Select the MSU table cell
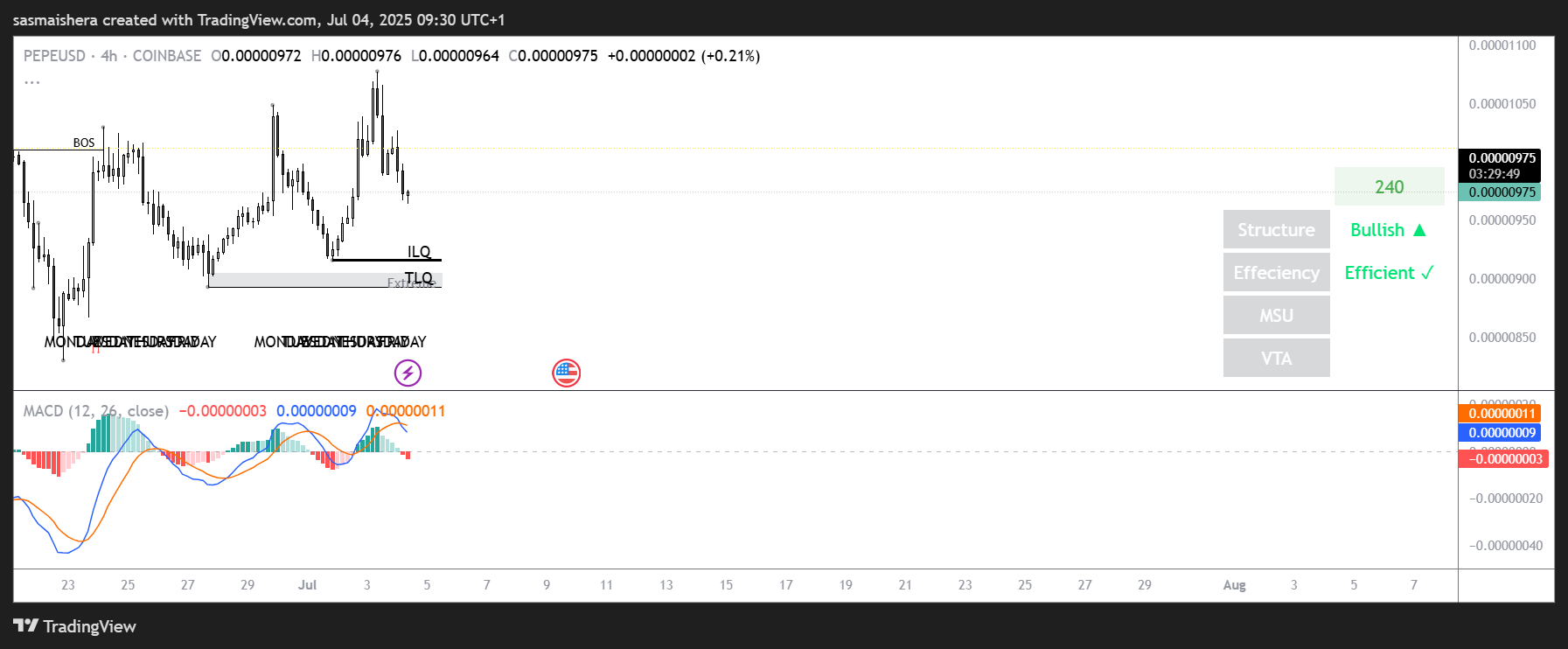This screenshot has width=1568, height=649. (x=1276, y=316)
